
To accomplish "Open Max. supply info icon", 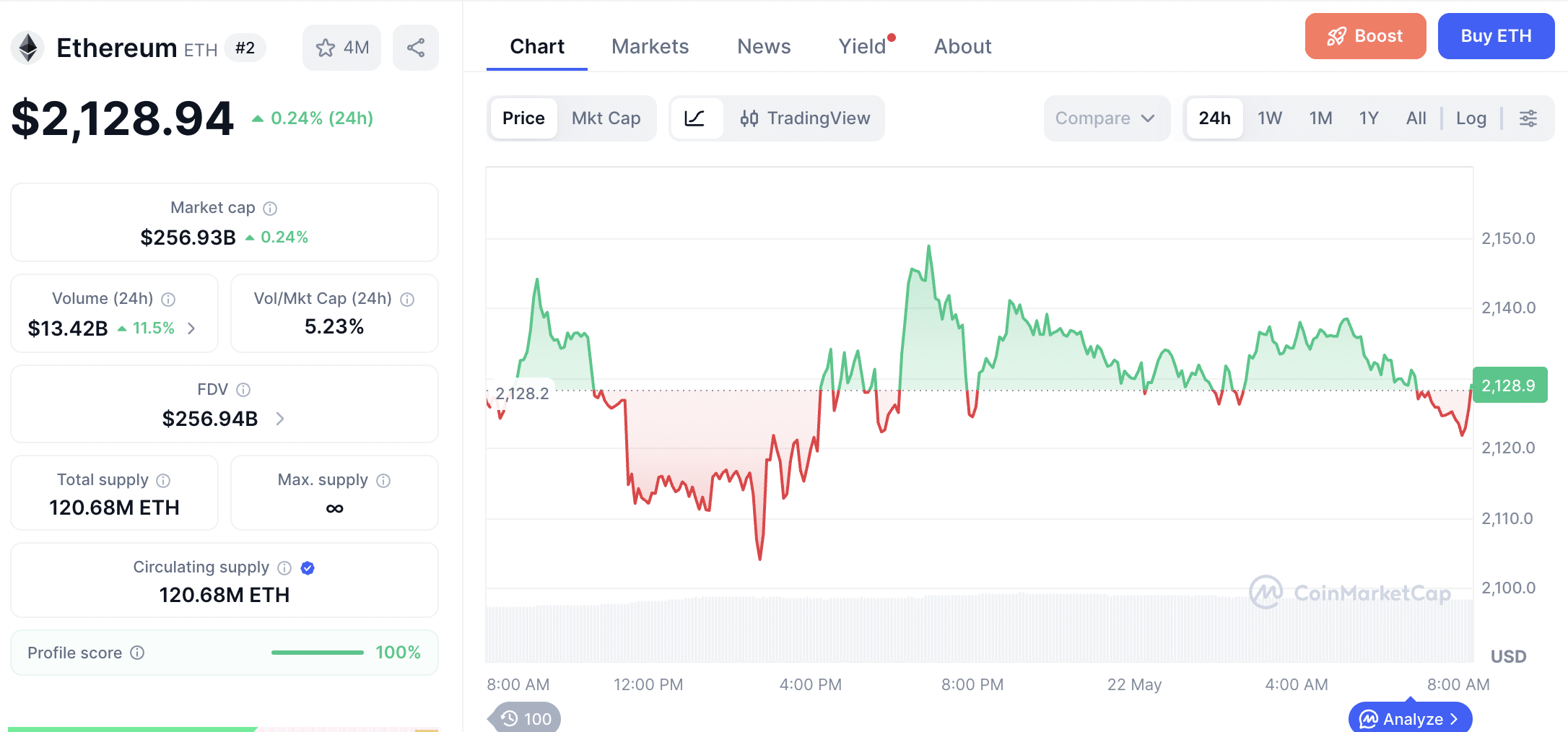I will click(x=383, y=481).
